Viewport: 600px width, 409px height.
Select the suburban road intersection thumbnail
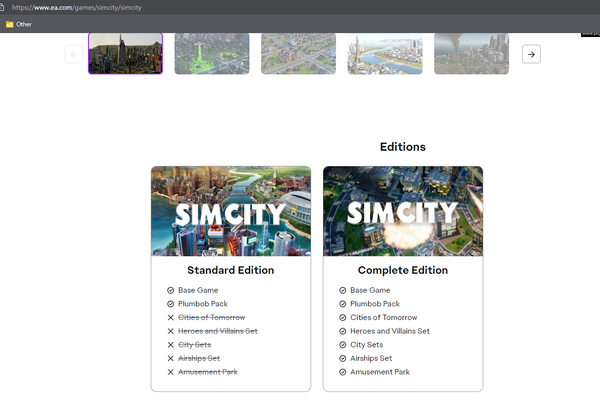coord(298,53)
